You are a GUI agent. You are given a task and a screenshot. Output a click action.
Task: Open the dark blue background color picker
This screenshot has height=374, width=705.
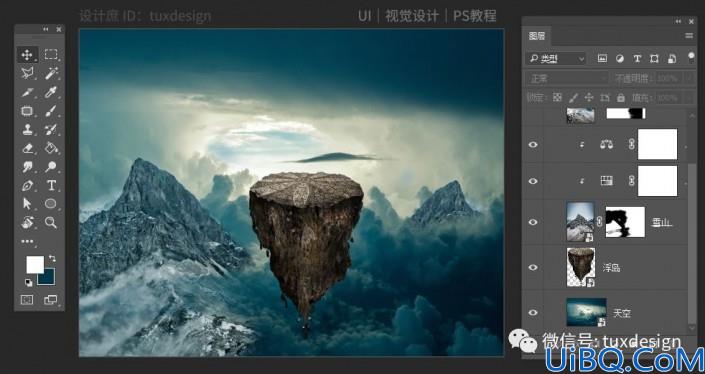[49, 279]
